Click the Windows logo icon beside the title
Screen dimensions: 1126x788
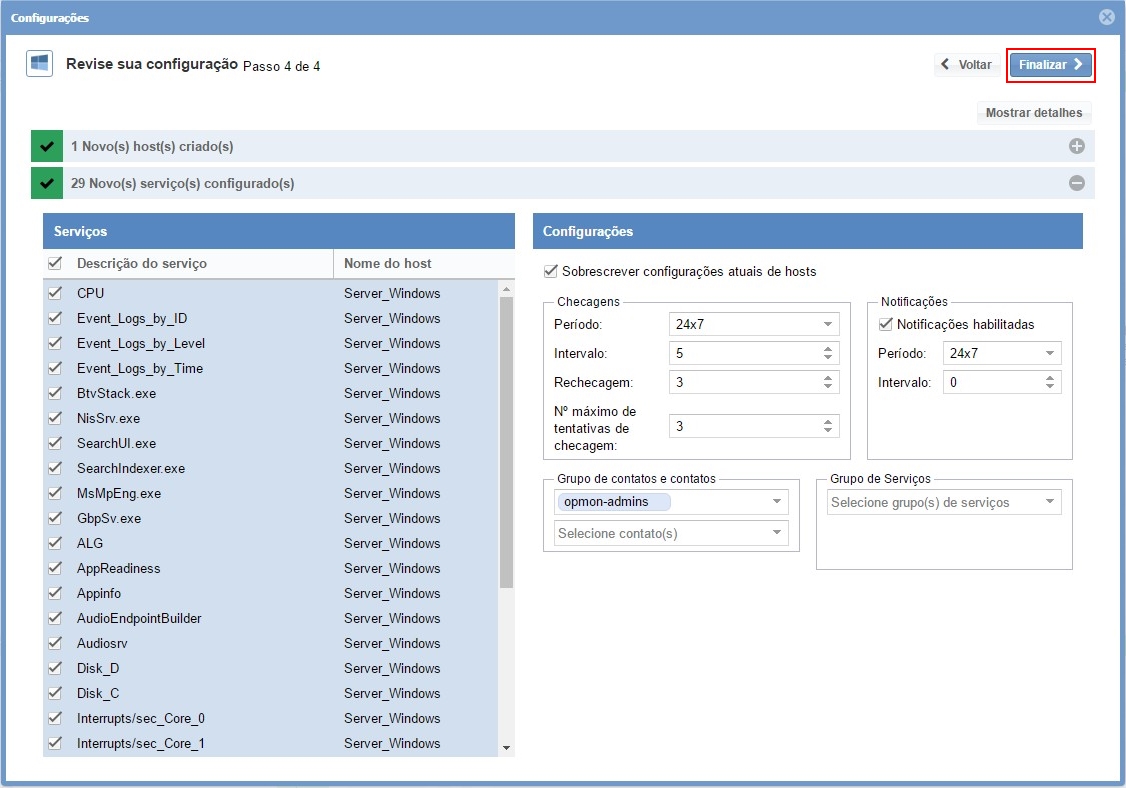click(x=39, y=64)
